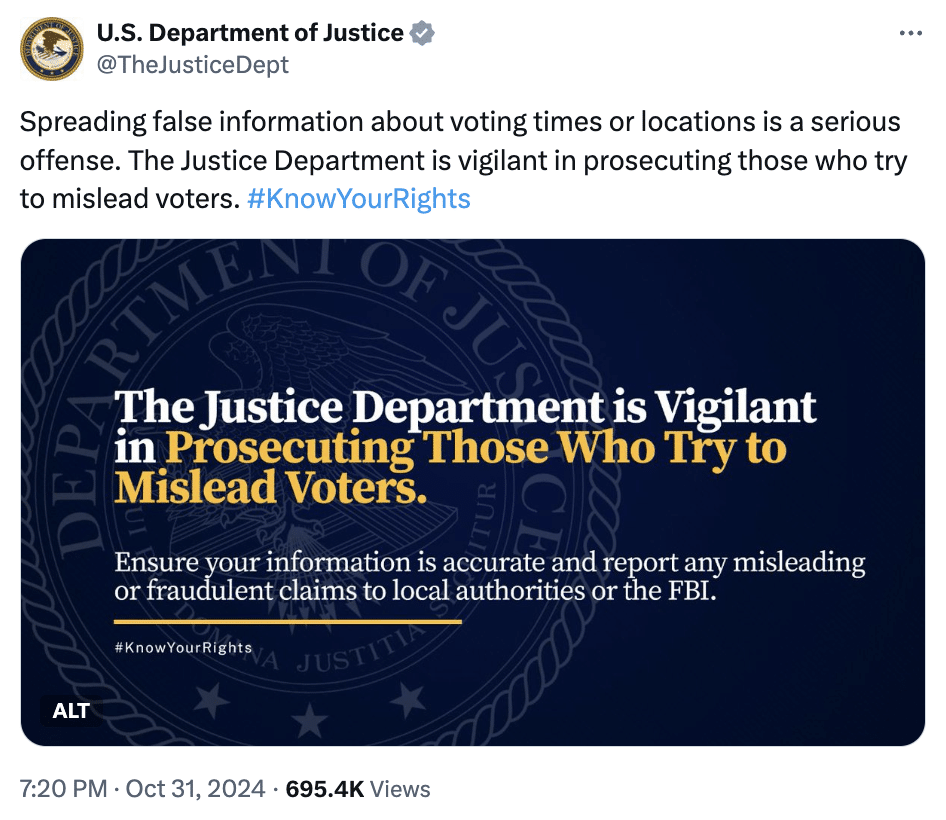Click the gray verified badge checkmark
The image size is (946, 820).
423,33
